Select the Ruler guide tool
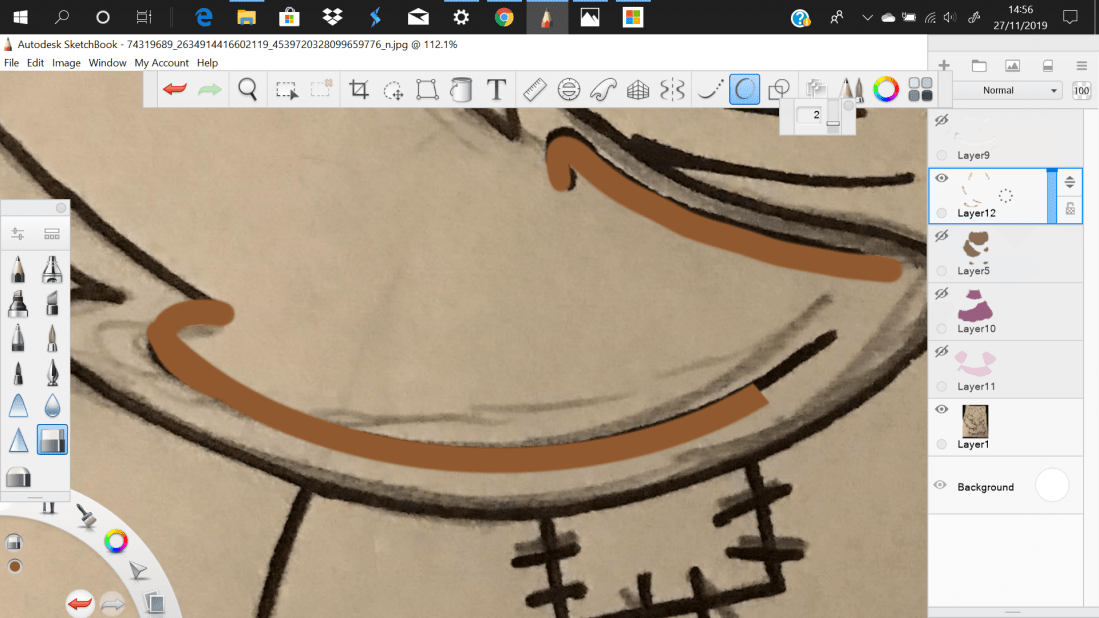This screenshot has height=618, width=1099. 534,89
